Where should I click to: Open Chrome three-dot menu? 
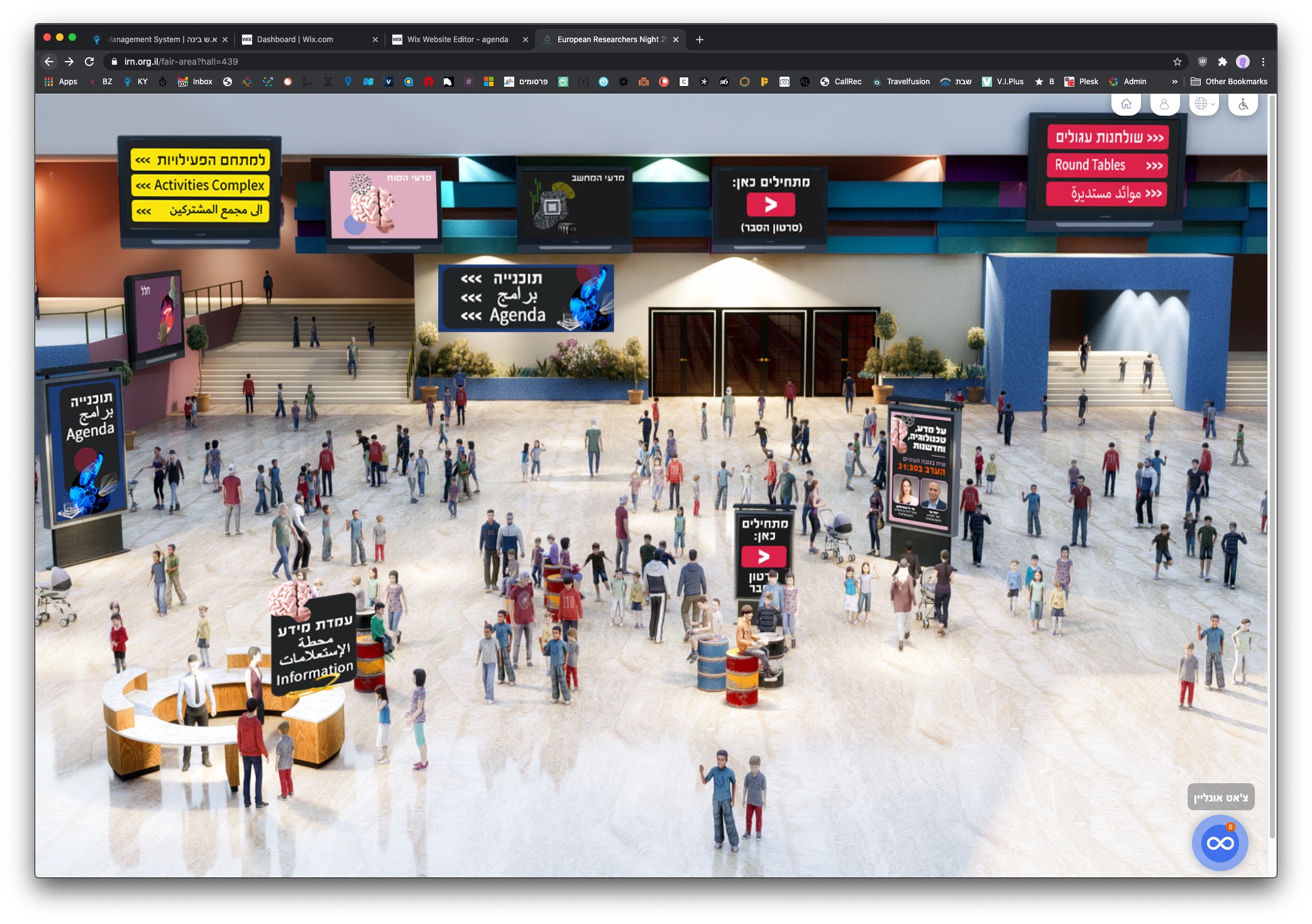click(x=1263, y=62)
